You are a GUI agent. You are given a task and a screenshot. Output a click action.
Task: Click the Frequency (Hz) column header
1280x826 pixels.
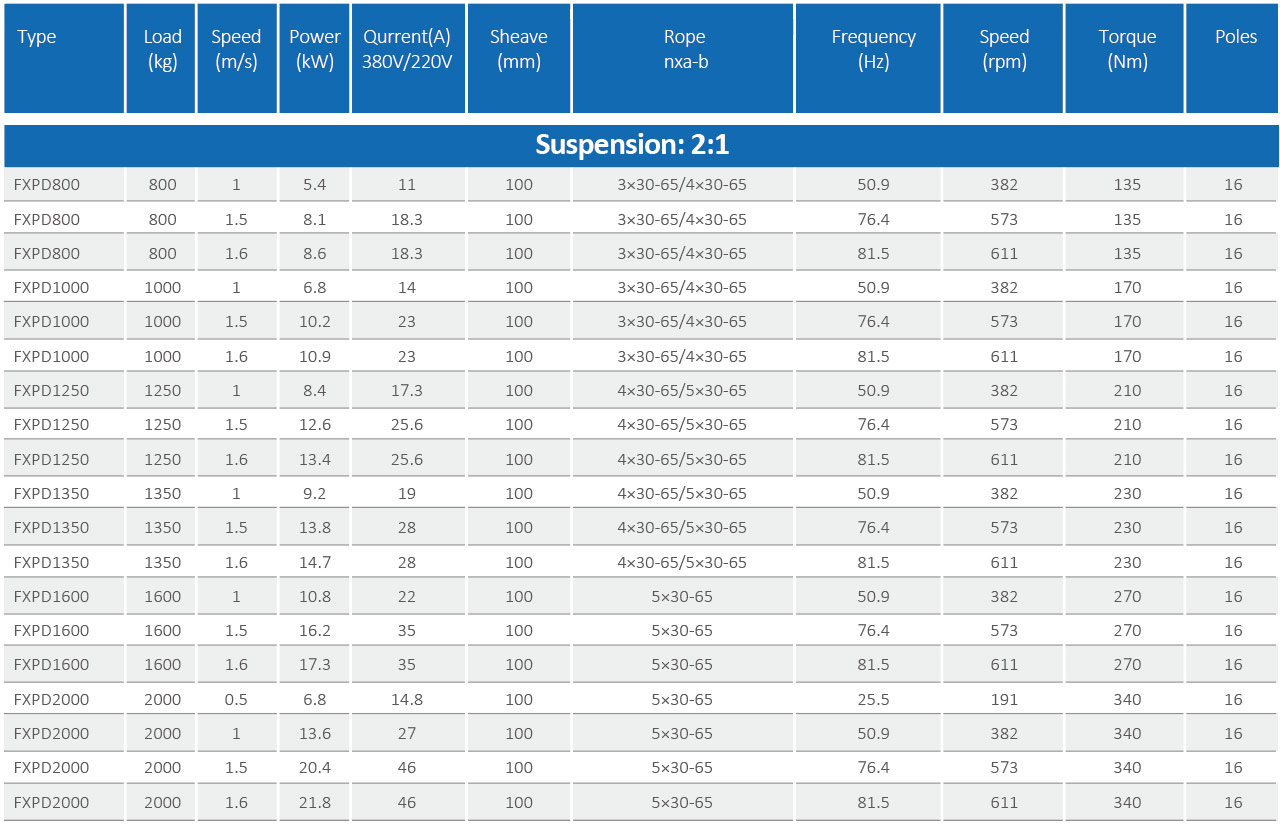pyautogui.click(x=873, y=49)
